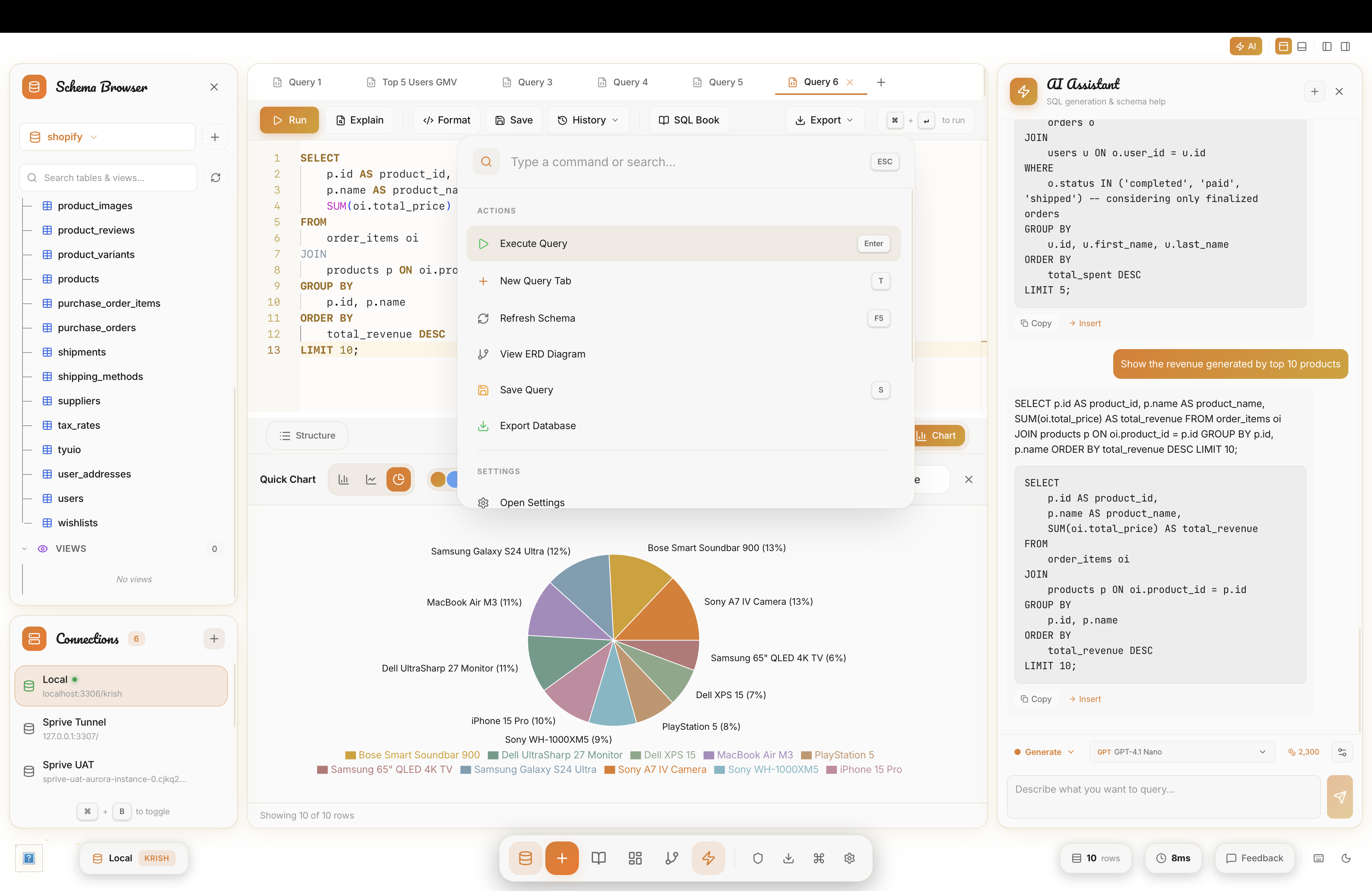The width and height of the screenshot is (1372, 891).
Task: Expand the GPT-4.1 Nano model selector
Action: tap(1181, 752)
